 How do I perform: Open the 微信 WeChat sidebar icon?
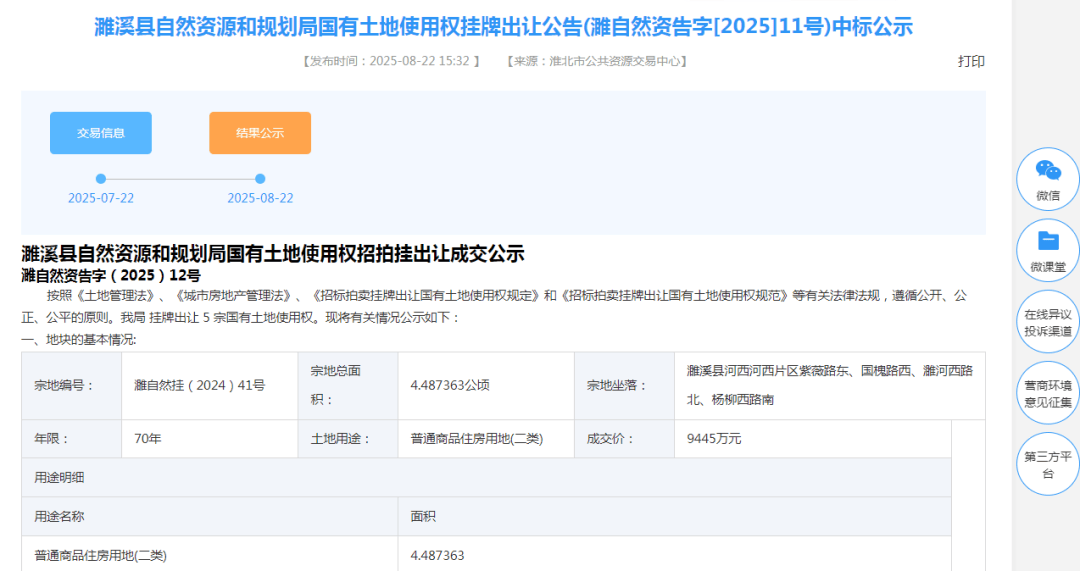[1048, 178]
